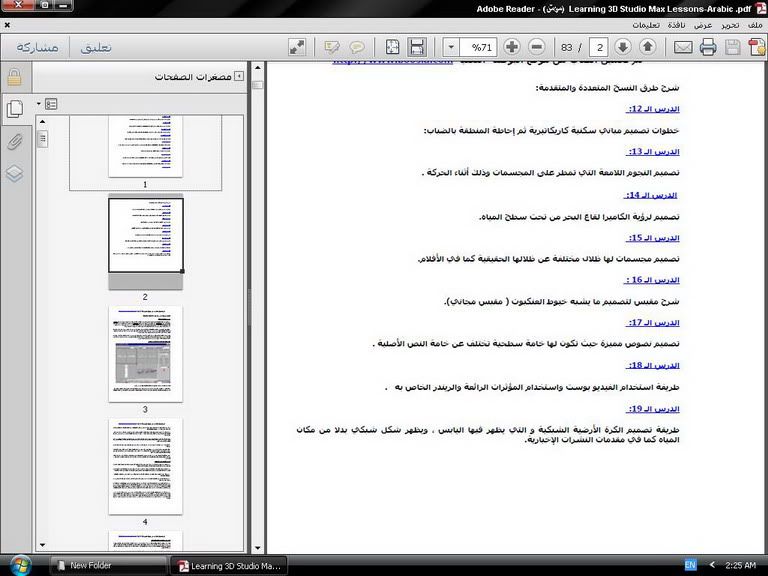Open the تعليق (Comment) pane
This screenshot has height=576, width=768.
point(96,47)
